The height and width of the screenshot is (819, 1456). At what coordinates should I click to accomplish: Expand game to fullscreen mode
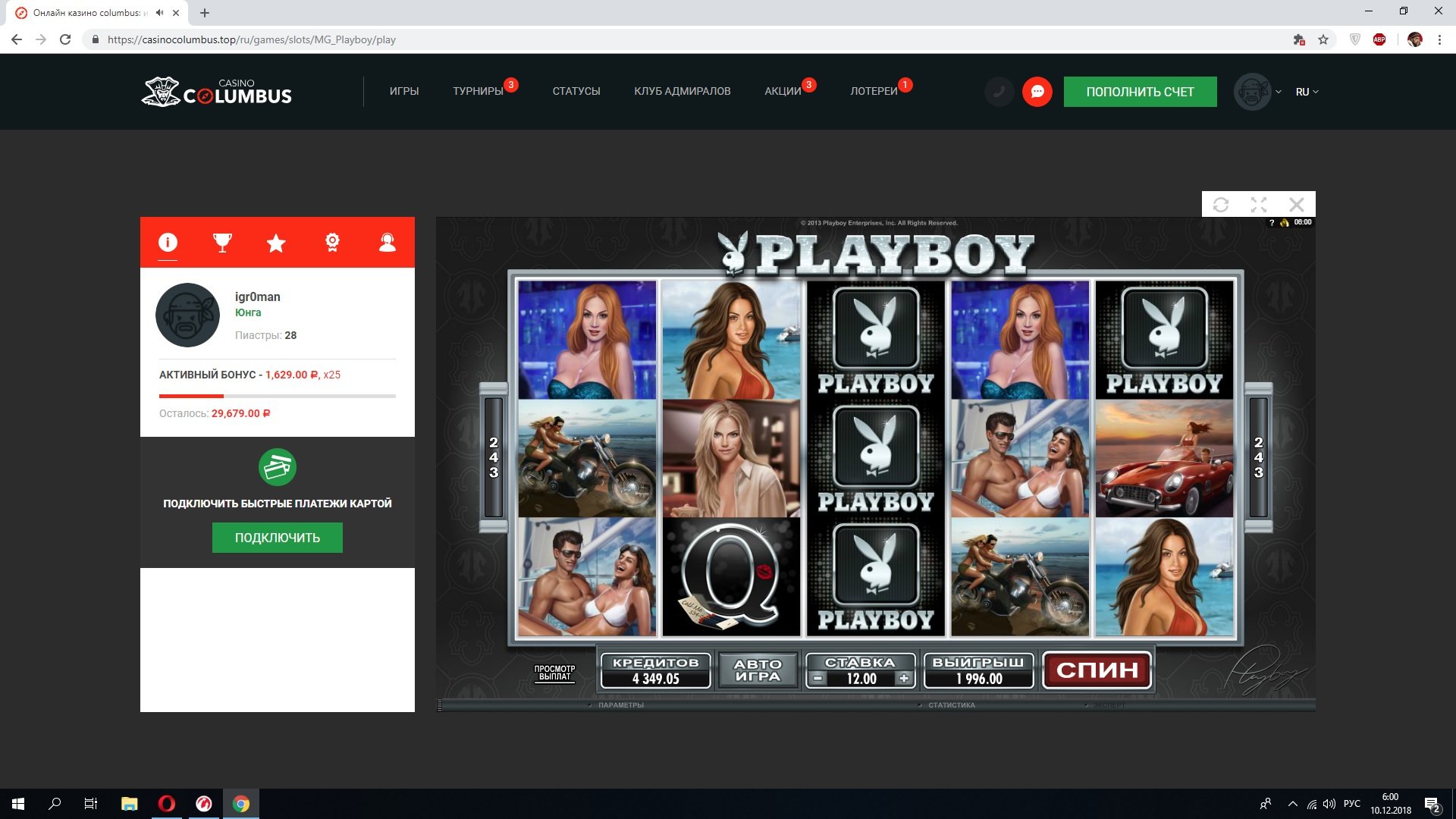tap(1259, 205)
